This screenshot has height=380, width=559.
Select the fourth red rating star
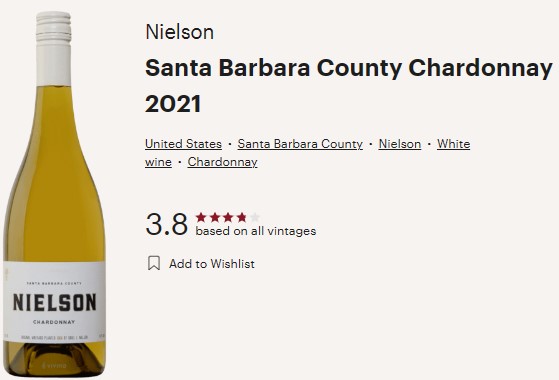tap(242, 217)
